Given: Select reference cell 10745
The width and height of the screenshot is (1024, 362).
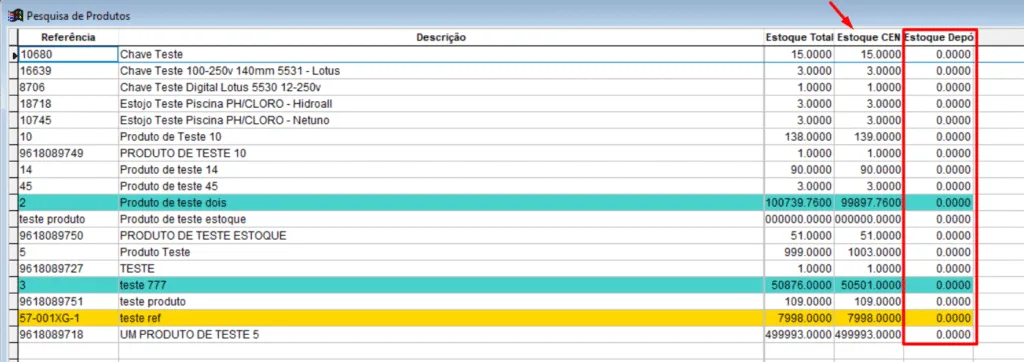Looking at the screenshot, I should coord(68,121).
